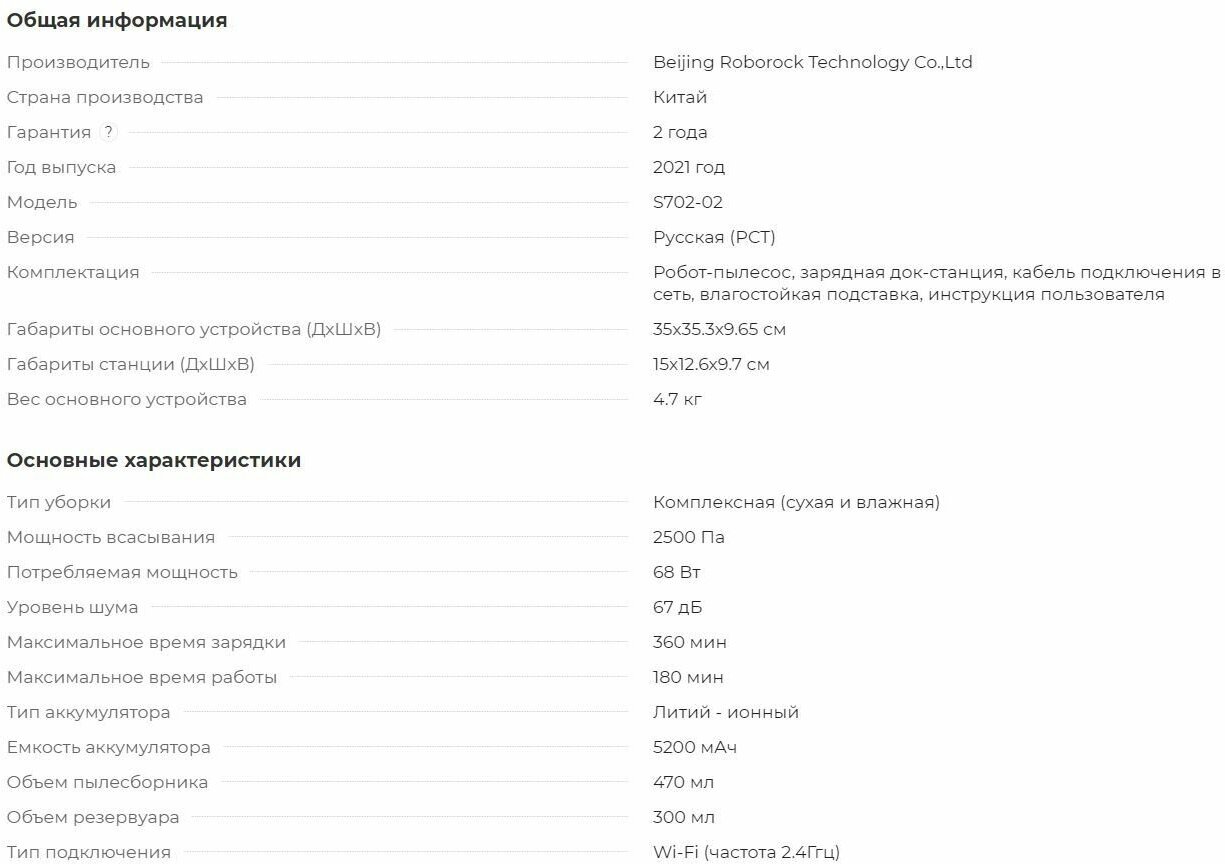Select the weight value '4.7 кг'
The image size is (1225, 864).
pyautogui.click(x=678, y=399)
